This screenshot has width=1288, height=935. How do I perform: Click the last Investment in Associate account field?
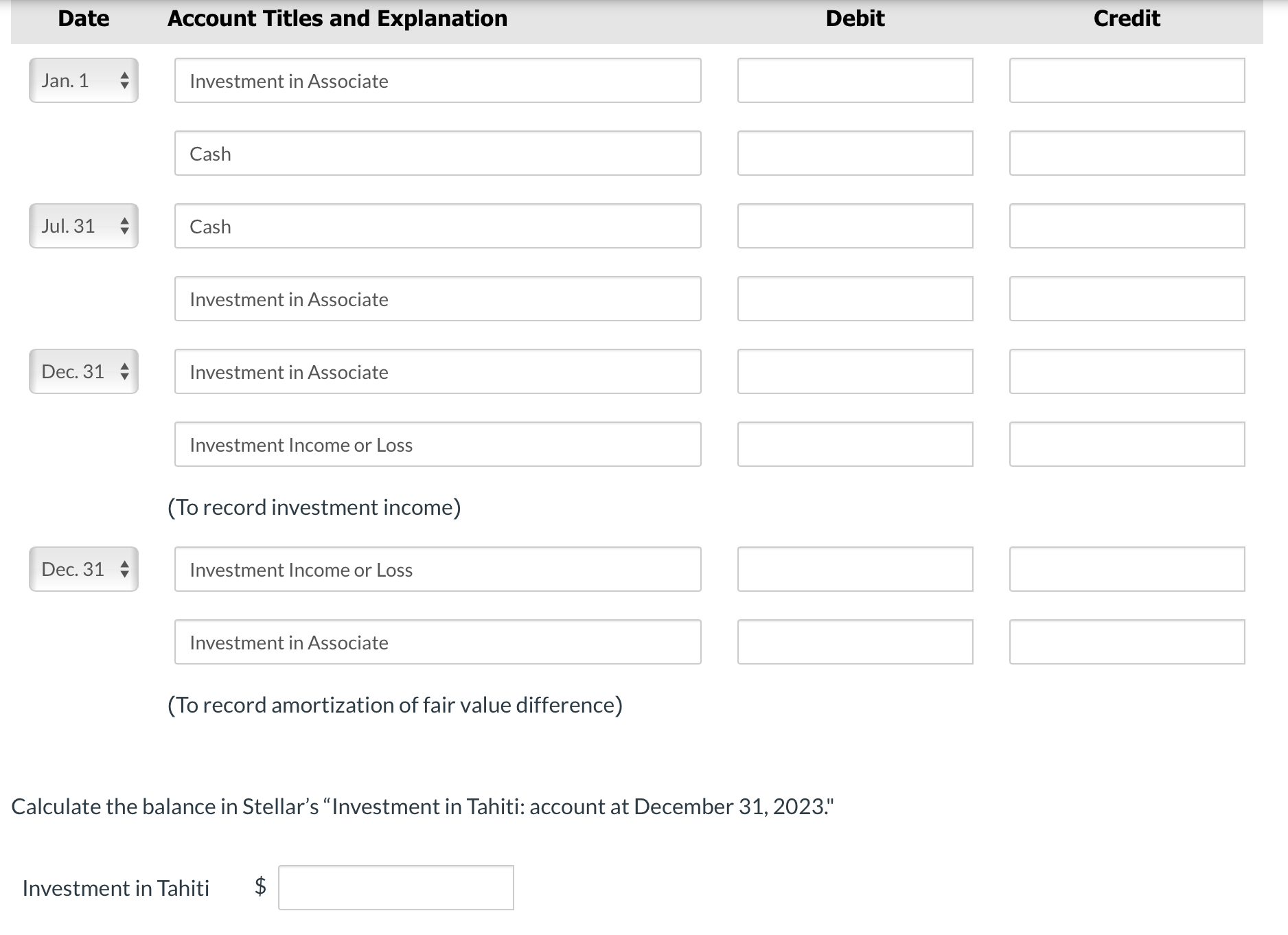pos(437,642)
